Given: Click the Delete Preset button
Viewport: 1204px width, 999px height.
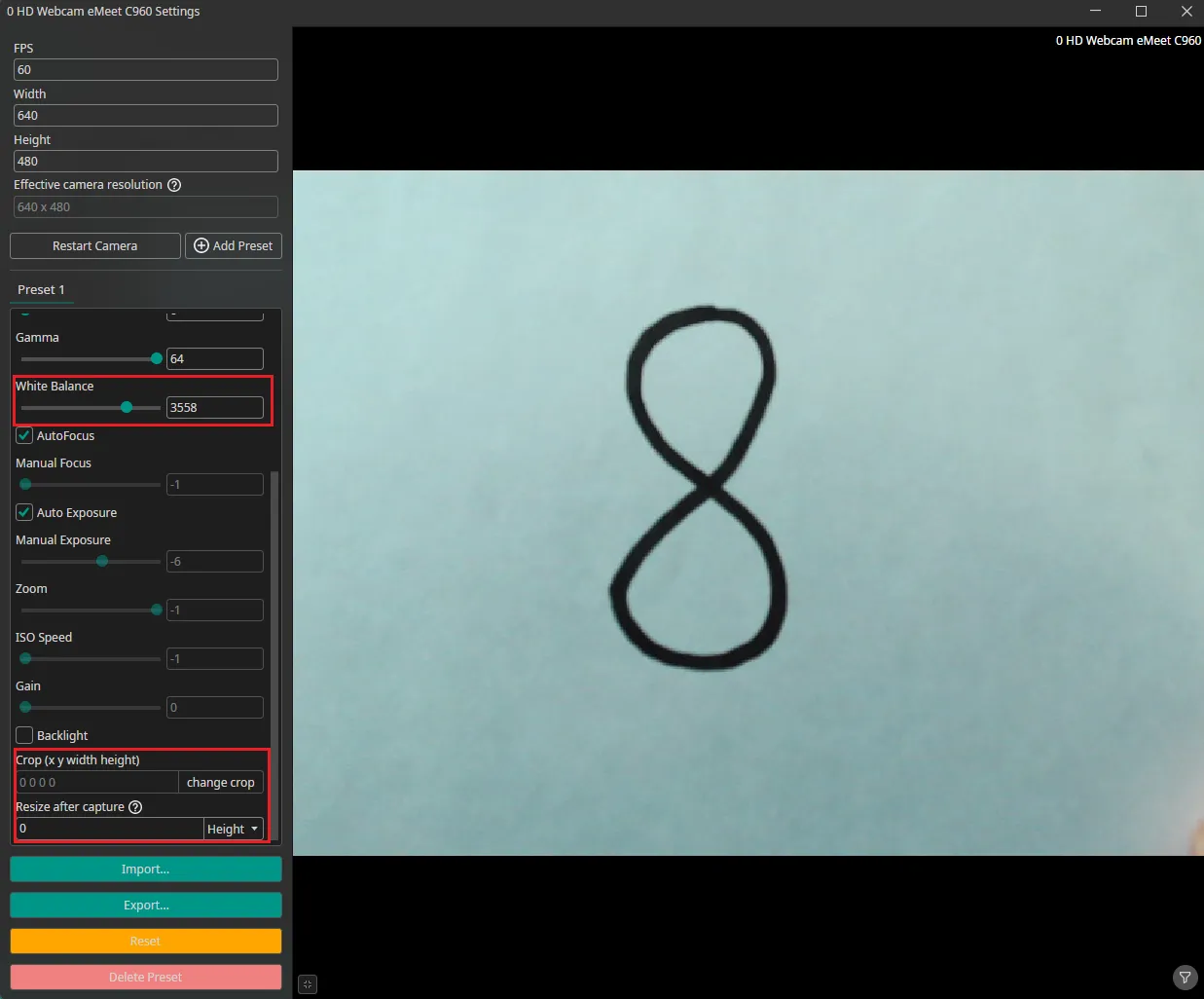Looking at the screenshot, I should (144, 977).
